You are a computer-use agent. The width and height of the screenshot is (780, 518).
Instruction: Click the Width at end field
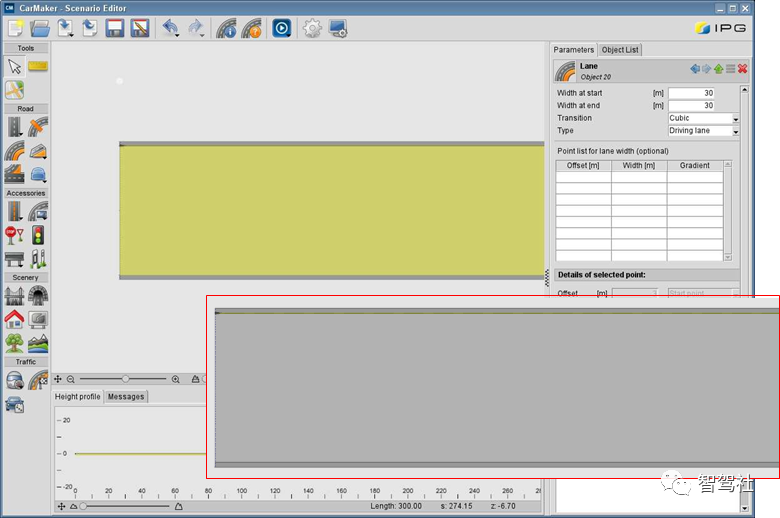click(691, 105)
